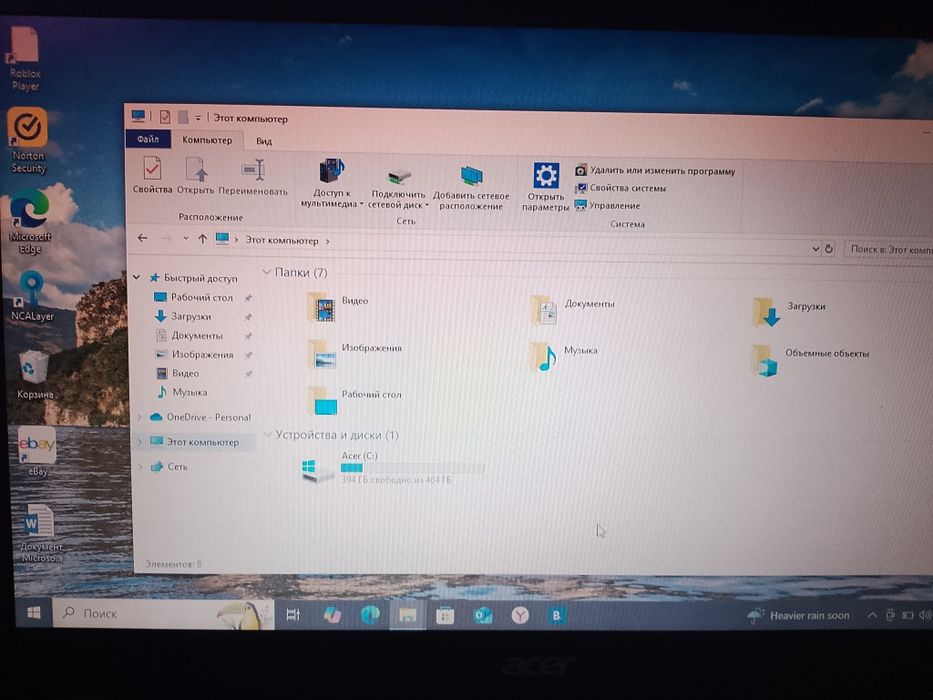Image resolution: width=933 pixels, height=700 pixels.
Task: Collapse Быстрый доступ in navigation pane
Action: (136, 277)
